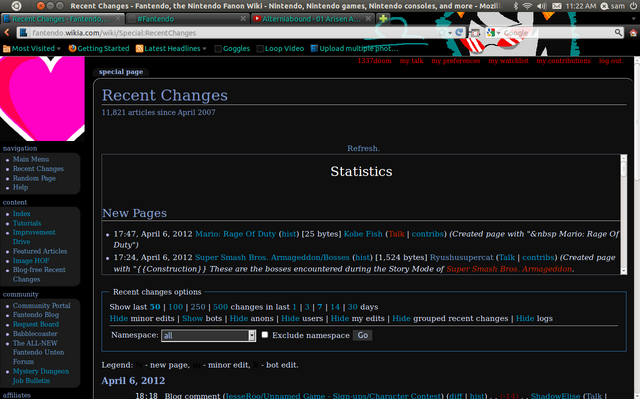Click the search magnifier icon

pos(618,33)
